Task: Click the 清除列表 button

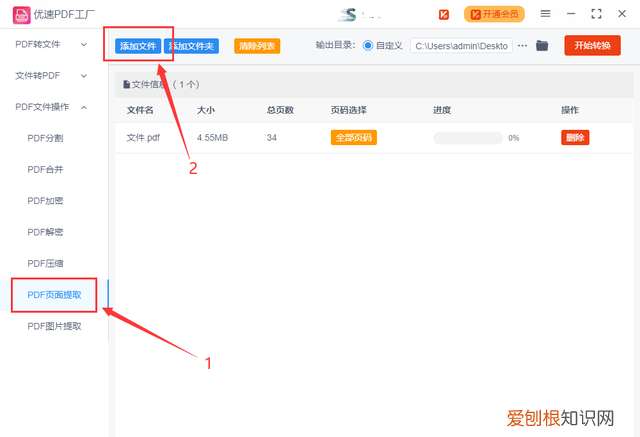Action: pos(257,46)
